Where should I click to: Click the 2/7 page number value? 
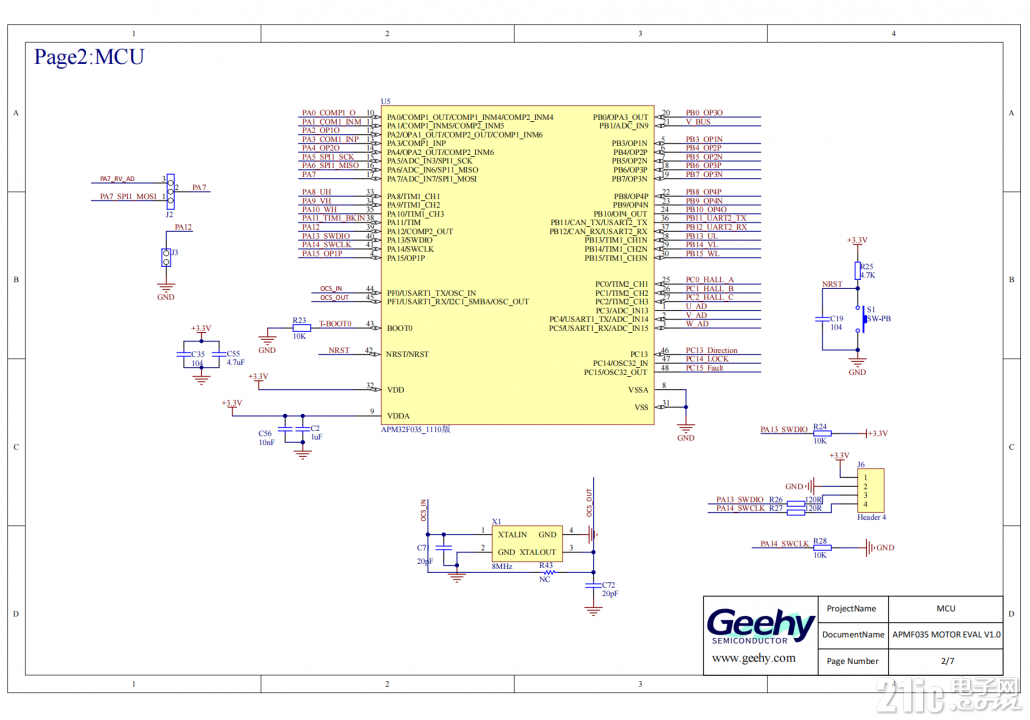tap(947, 661)
